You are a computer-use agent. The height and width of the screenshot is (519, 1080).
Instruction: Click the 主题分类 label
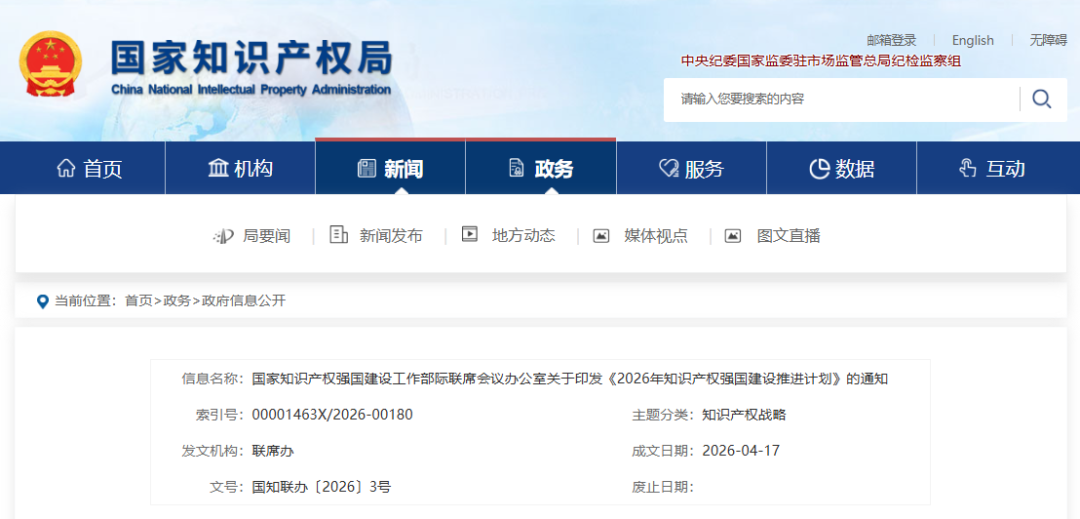tap(663, 414)
